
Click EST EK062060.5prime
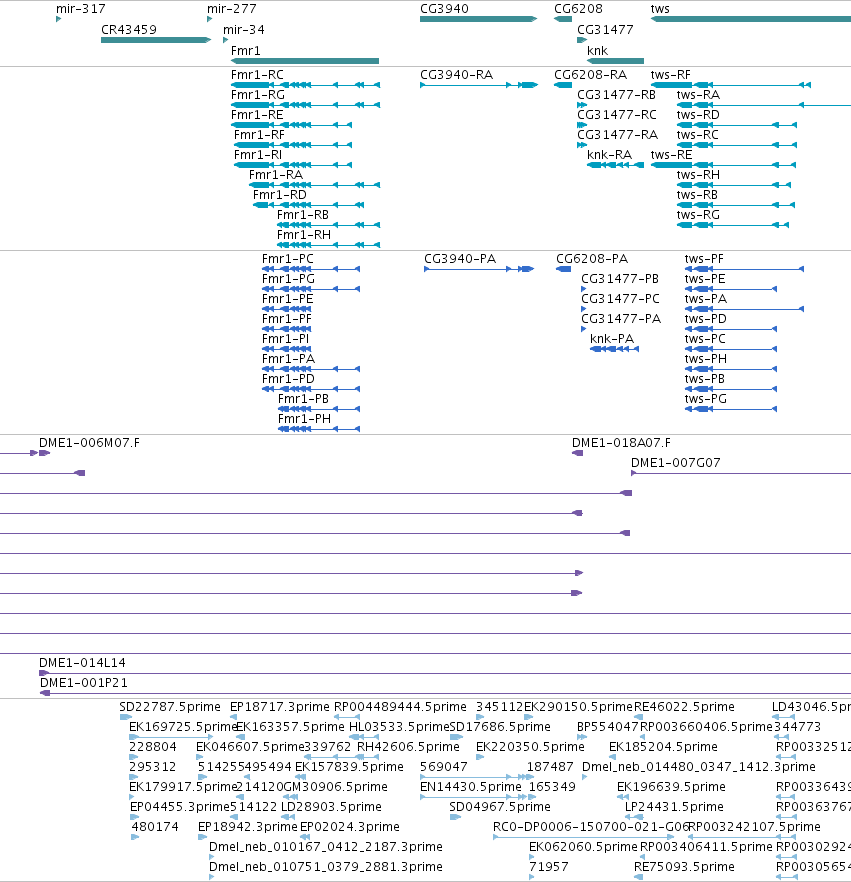pos(583,847)
